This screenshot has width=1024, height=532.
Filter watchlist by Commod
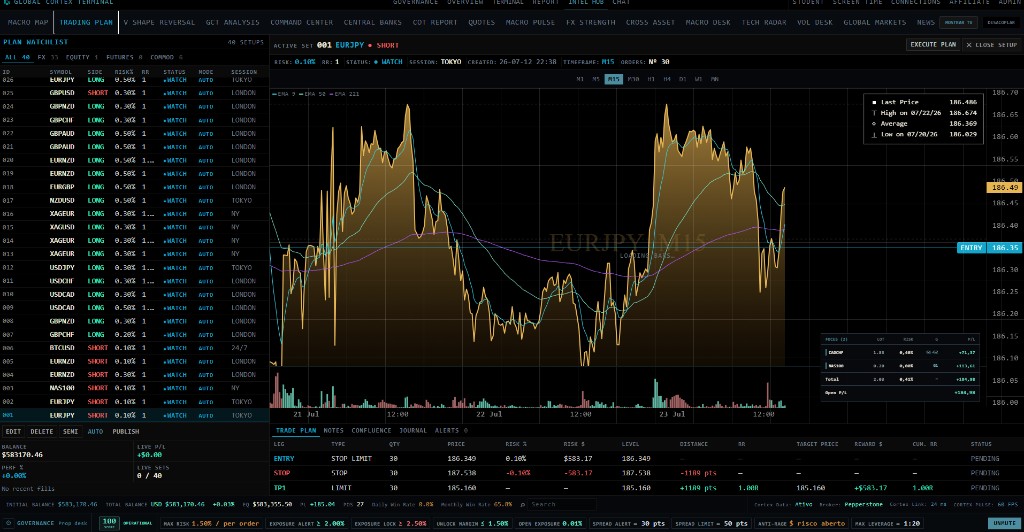pyautogui.click(x=166, y=57)
